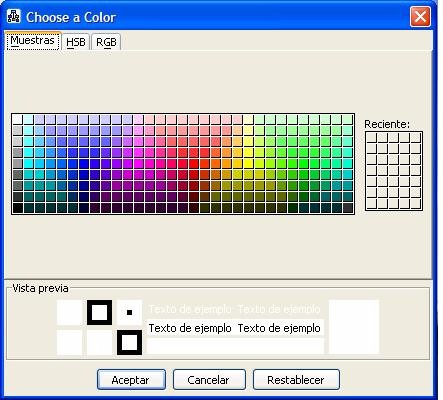The height and width of the screenshot is (400, 443).
Task: Select the pure red swatch in the palette
Action: click(x=193, y=163)
